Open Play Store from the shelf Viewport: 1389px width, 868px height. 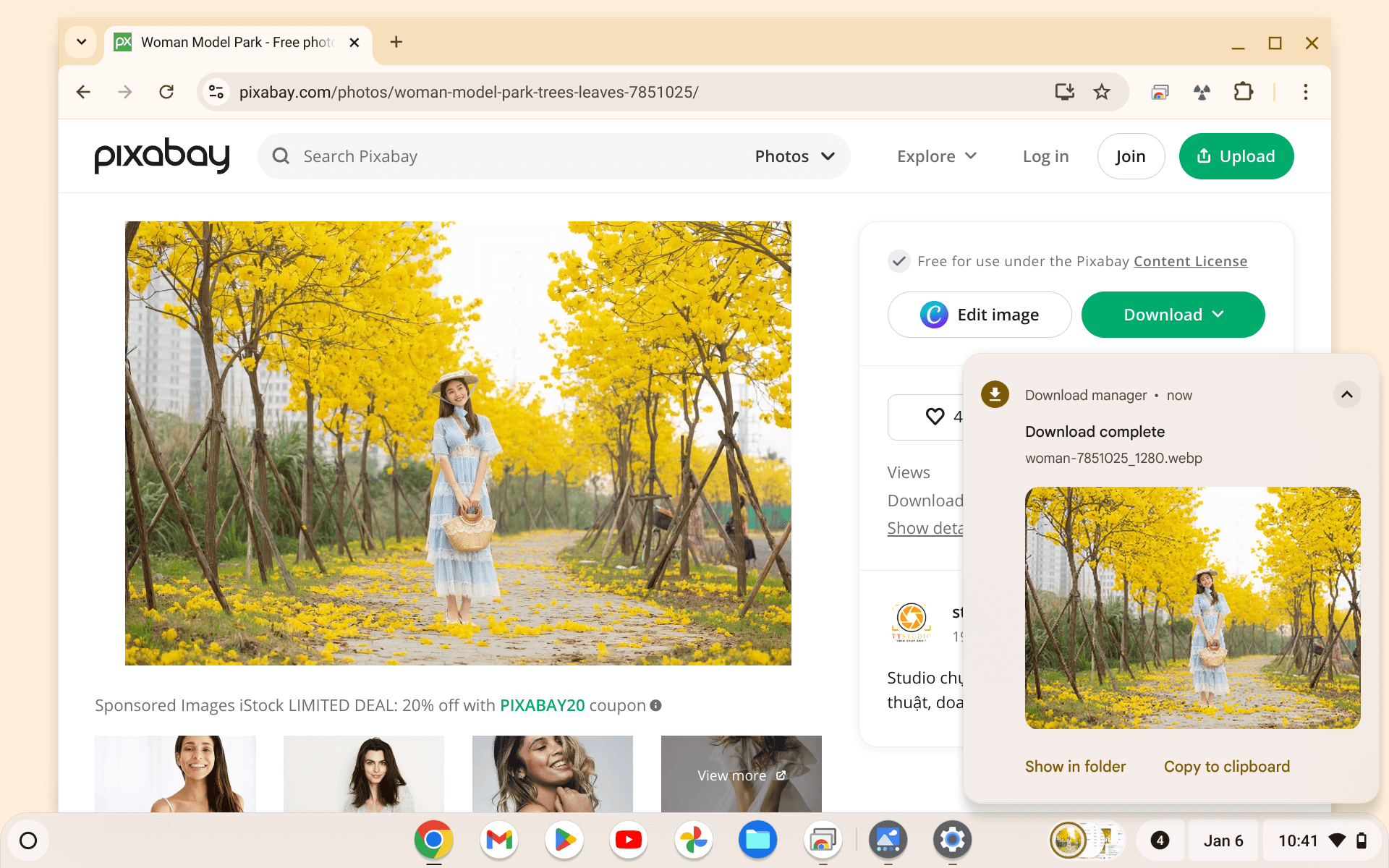(564, 840)
